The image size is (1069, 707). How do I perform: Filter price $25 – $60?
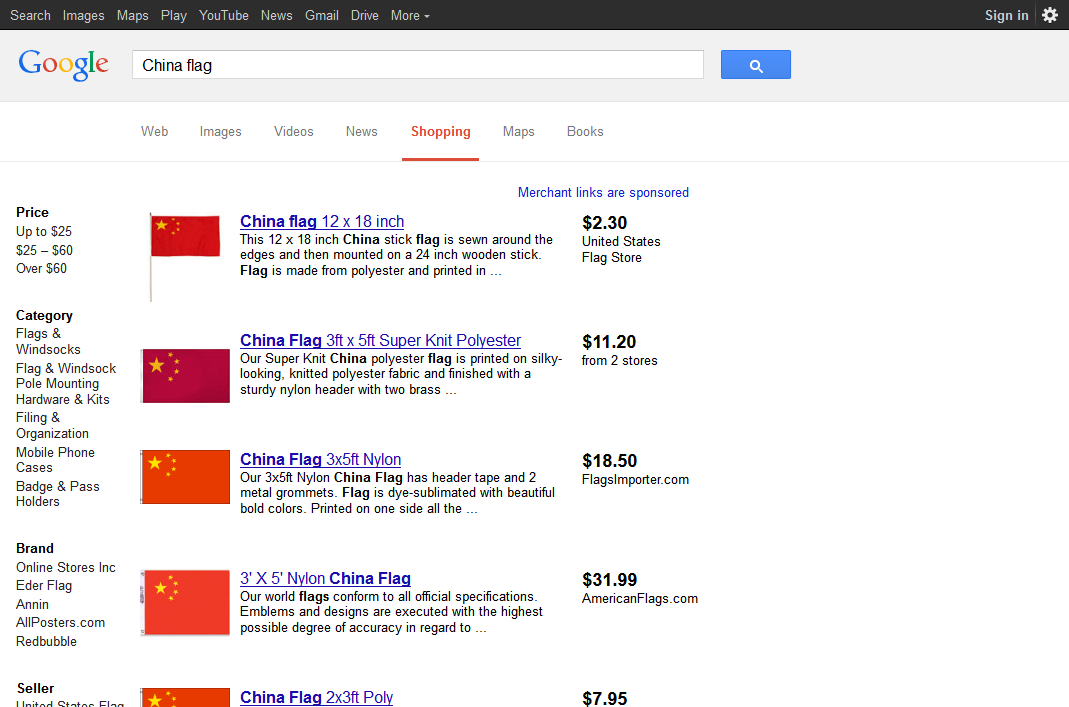[x=44, y=250]
